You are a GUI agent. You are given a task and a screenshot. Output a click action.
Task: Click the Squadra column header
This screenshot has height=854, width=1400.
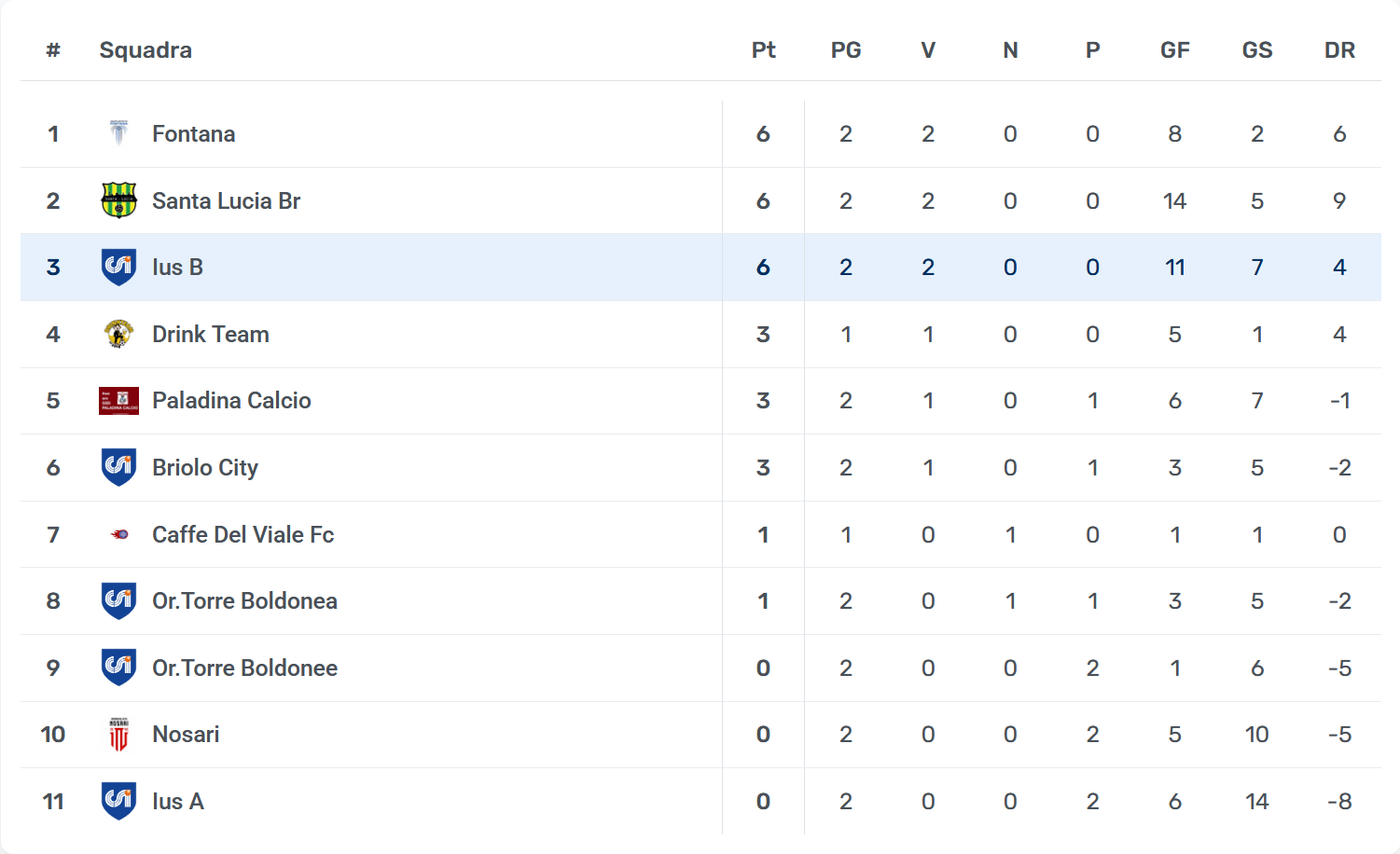(146, 50)
